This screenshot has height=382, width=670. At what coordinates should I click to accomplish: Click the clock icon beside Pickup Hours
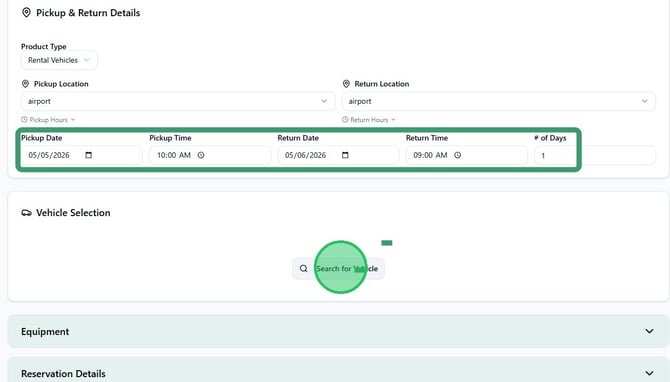pyautogui.click(x=24, y=120)
